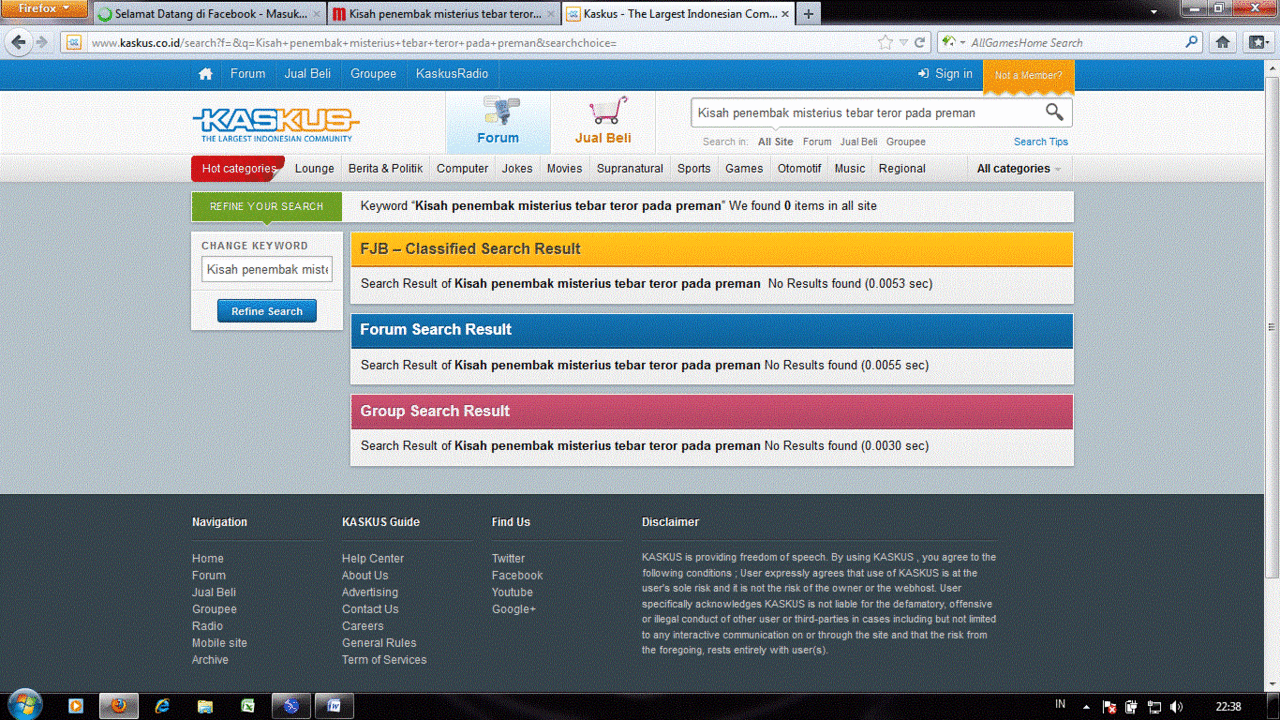1280x720 pixels.
Task: Open Windows Media Player from taskbar
Action: coord(75,706)
